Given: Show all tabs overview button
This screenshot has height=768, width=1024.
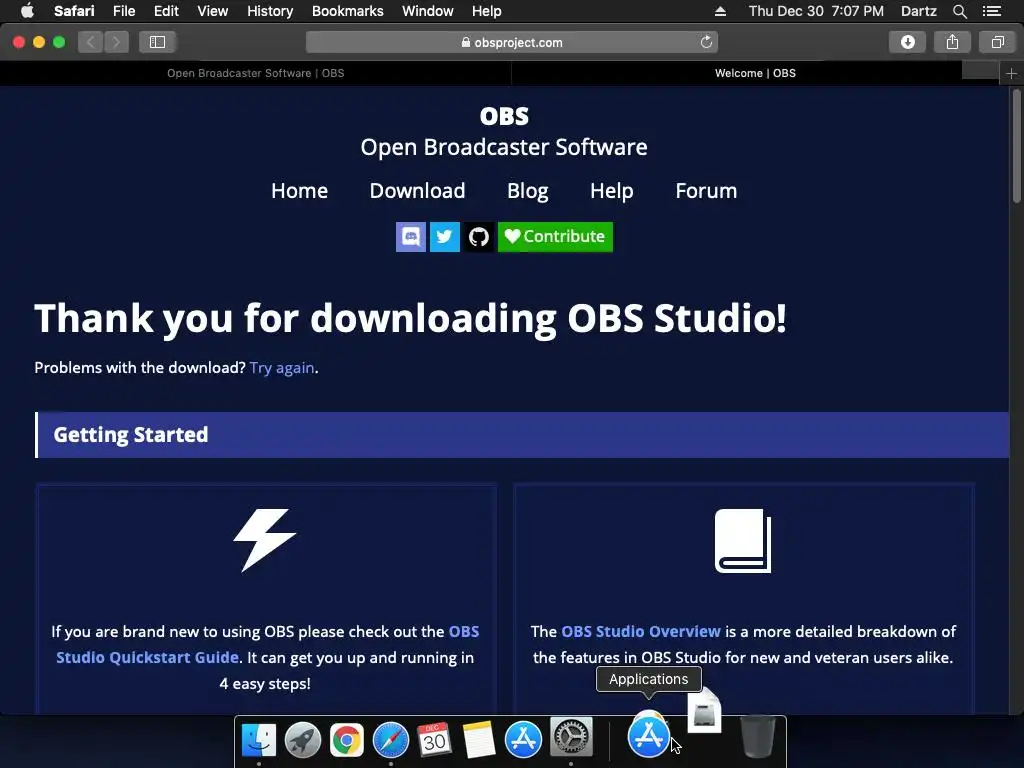Looking at the screenshot, I should click(997, 42).
